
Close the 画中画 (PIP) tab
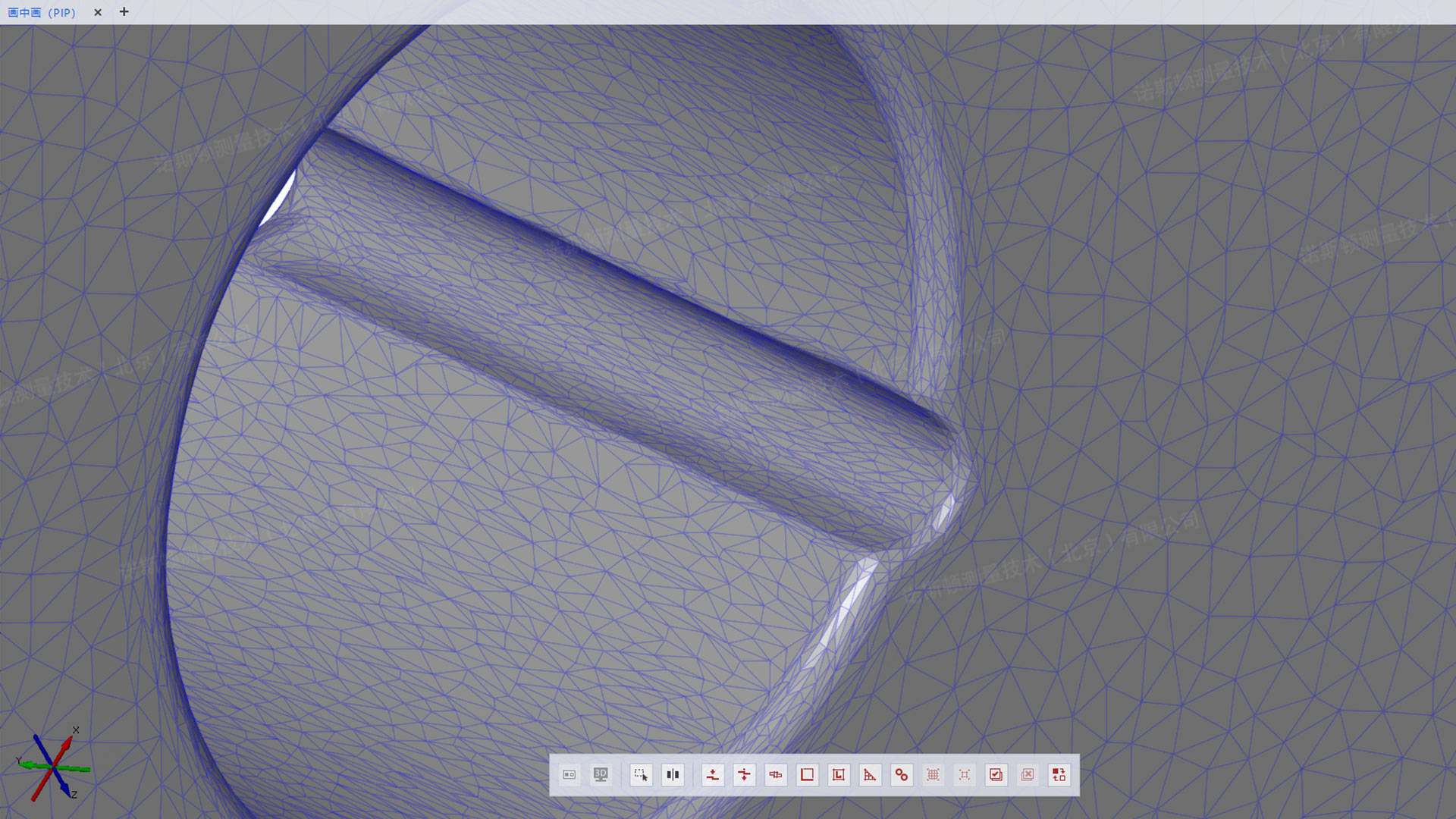98,12
